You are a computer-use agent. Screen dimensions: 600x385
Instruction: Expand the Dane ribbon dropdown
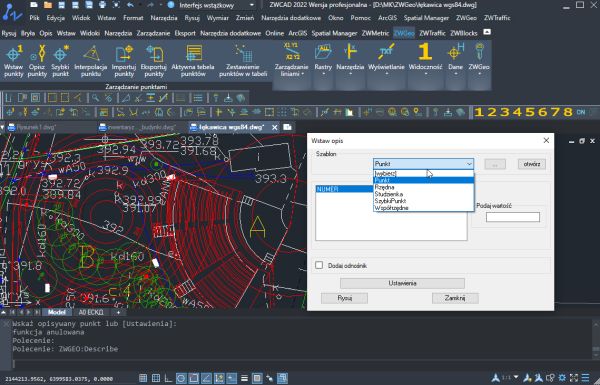(455, 70)
